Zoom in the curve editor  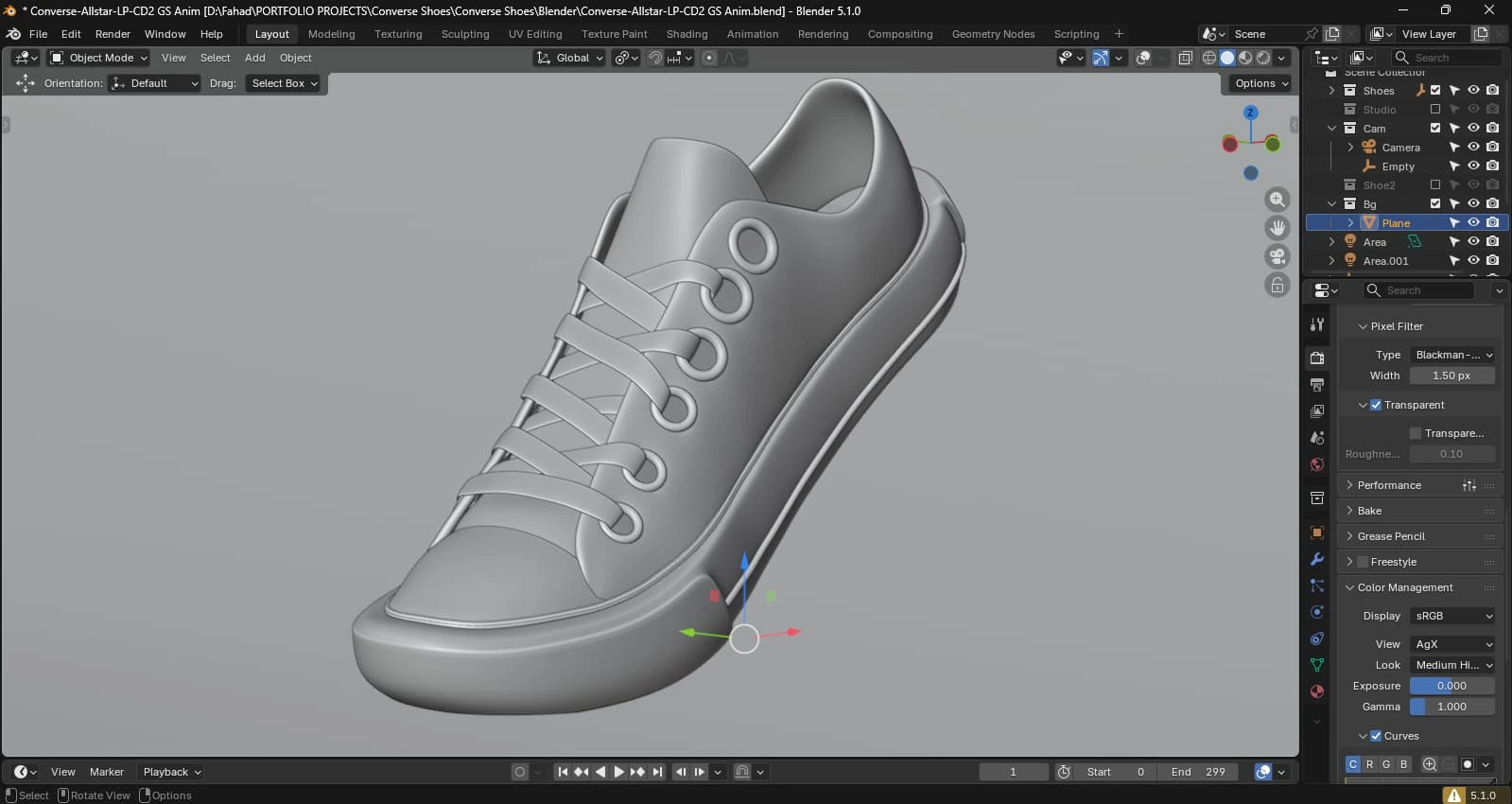click(x=1430, y=764)
